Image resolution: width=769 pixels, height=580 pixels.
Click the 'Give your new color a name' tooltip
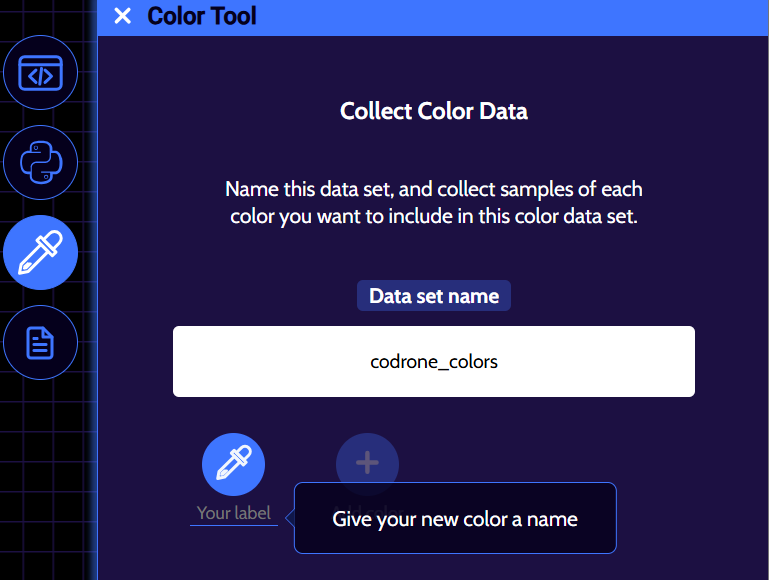tap(455, 518)
